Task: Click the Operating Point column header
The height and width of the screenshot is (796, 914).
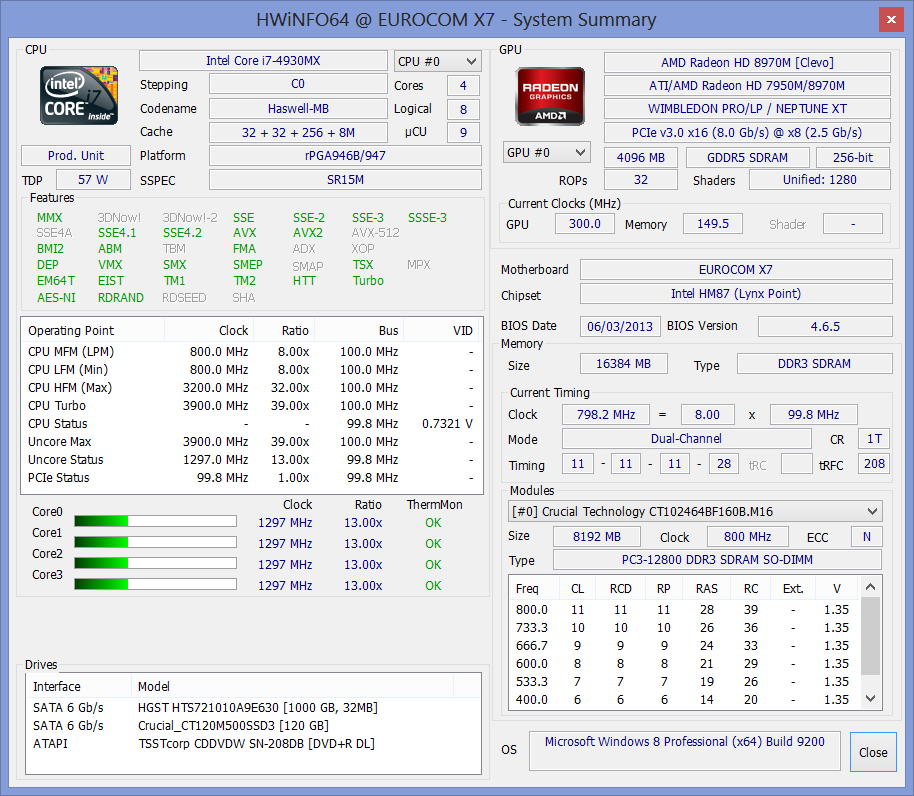Action: tap(93, 330)
